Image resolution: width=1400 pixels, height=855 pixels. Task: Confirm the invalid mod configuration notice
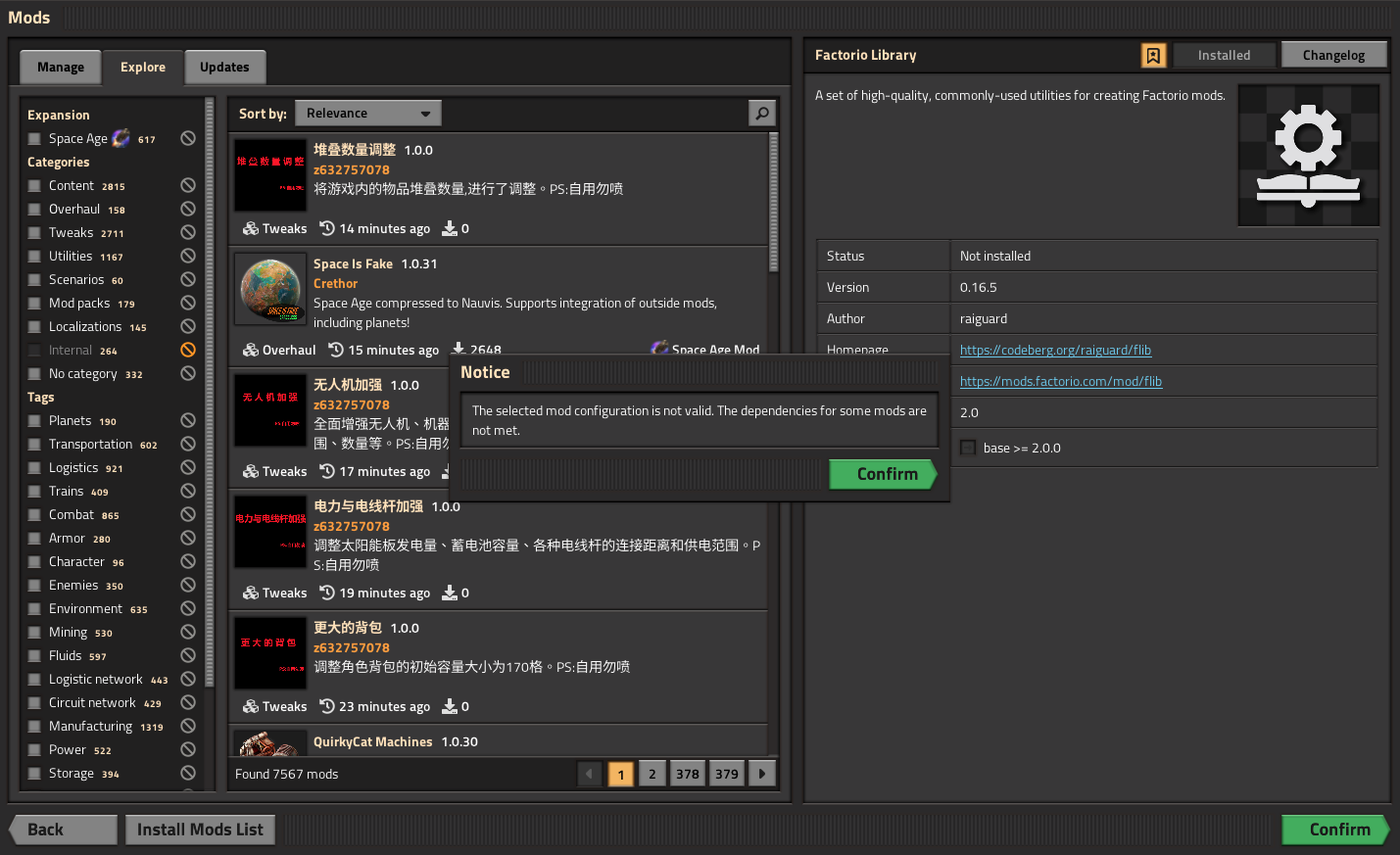click(884, 473)
